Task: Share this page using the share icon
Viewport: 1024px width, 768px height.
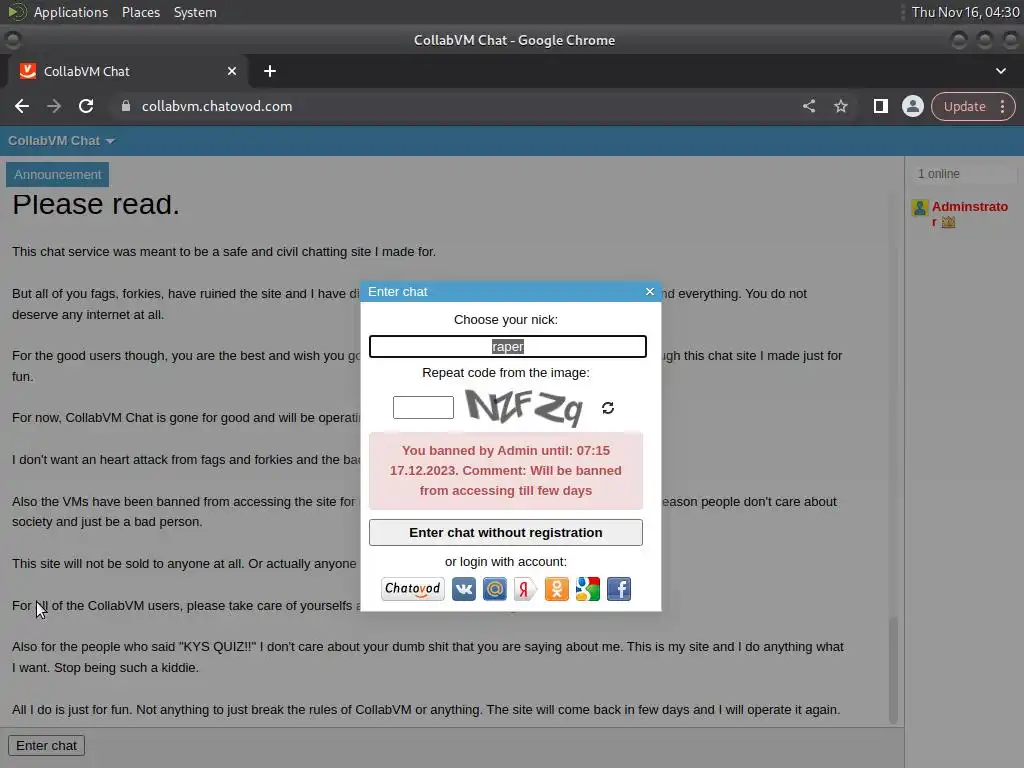Action: point(808,106)
